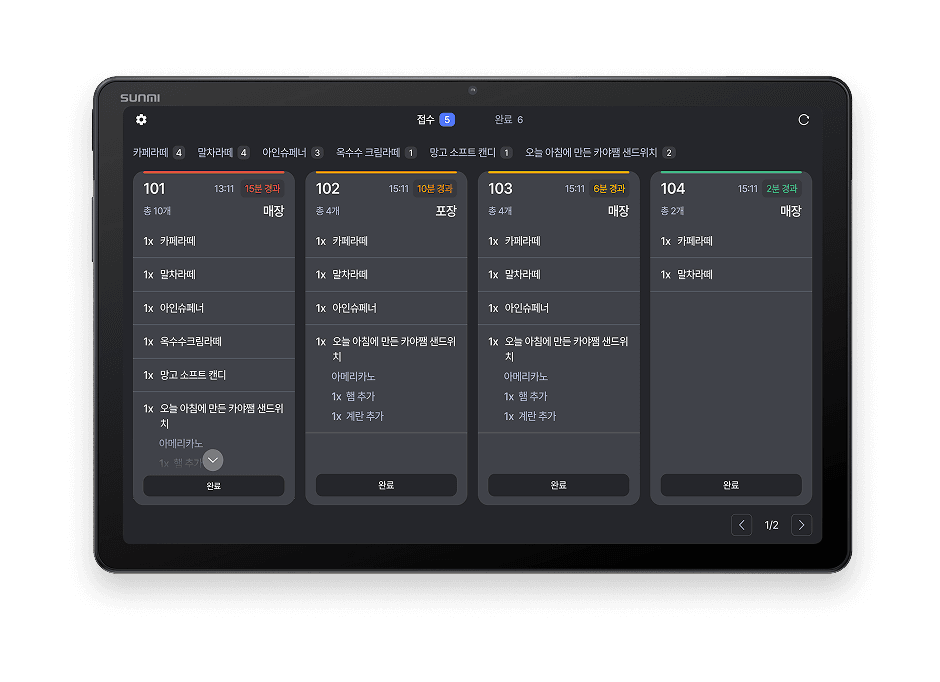Go to previous page arrow
Viewport: 940px width, 682px height.
[x=742, y=526]
